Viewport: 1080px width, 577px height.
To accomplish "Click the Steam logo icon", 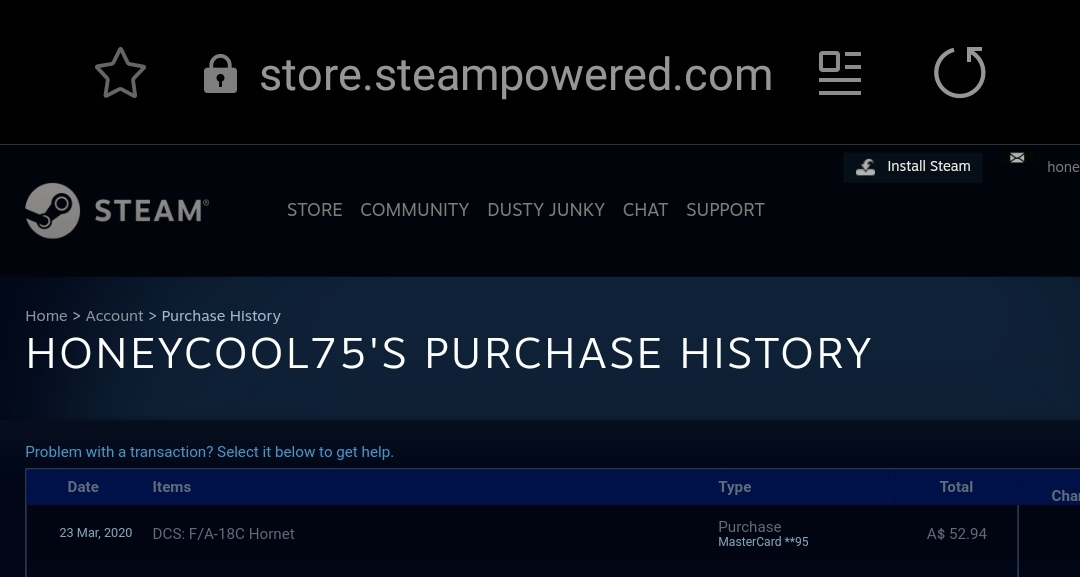I will point(52,211).
